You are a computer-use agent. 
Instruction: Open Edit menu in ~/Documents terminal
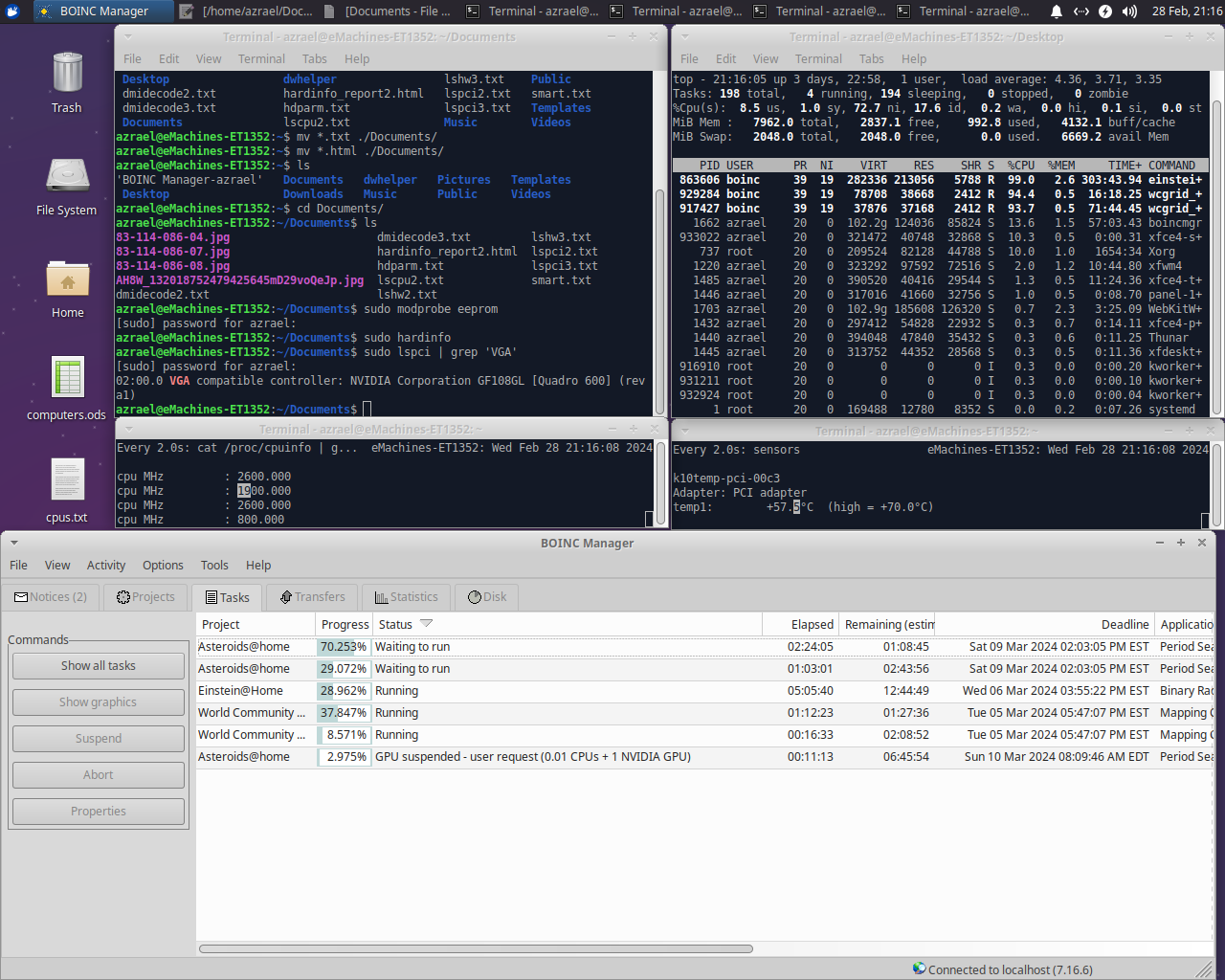168,59
